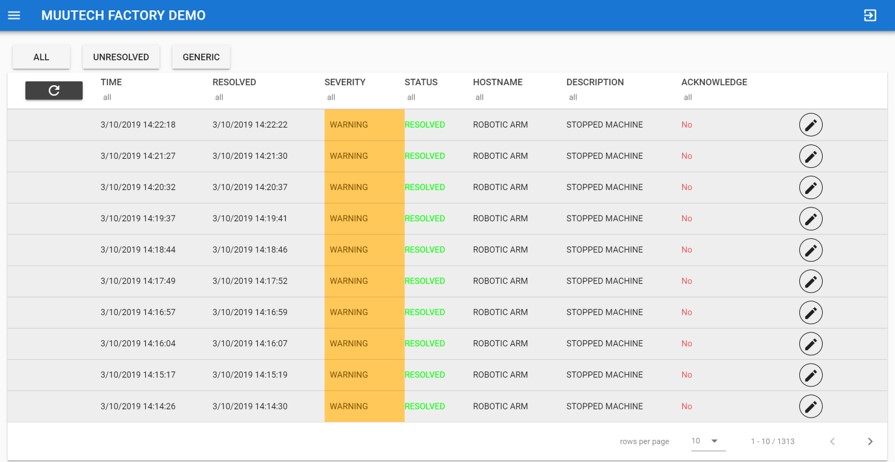Sort by the HOSTNAME column header
Viewport: 895px width, 462px height.
pos(498,82)
